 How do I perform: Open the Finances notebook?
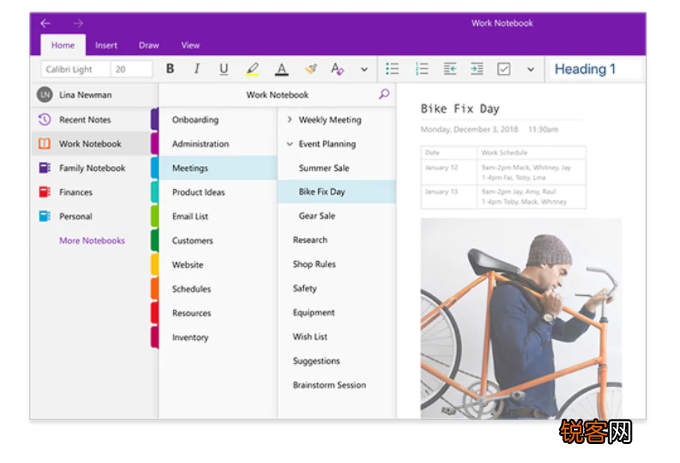[x=91, y=192]
